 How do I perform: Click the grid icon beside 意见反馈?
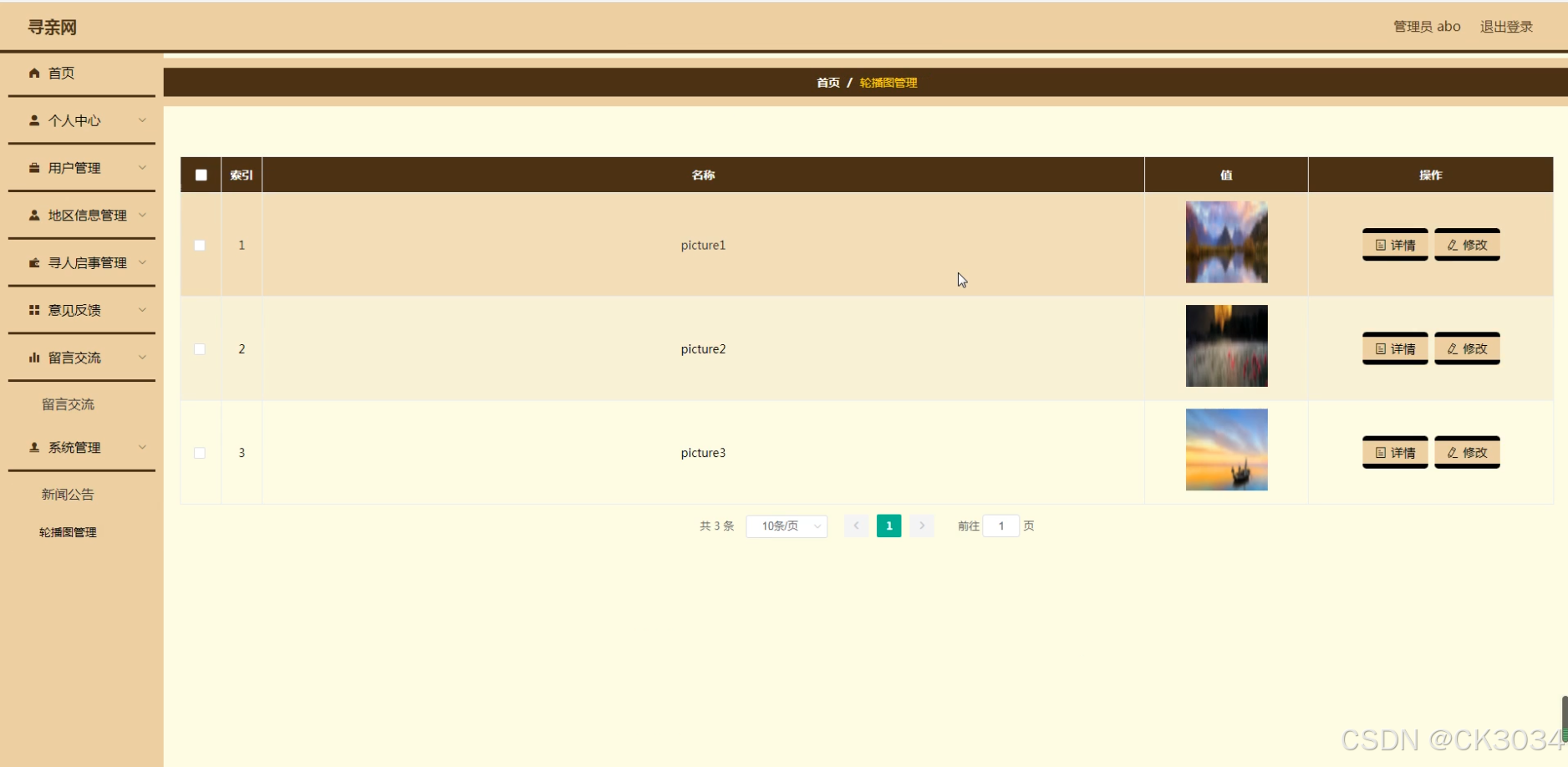tap(34, 310)
